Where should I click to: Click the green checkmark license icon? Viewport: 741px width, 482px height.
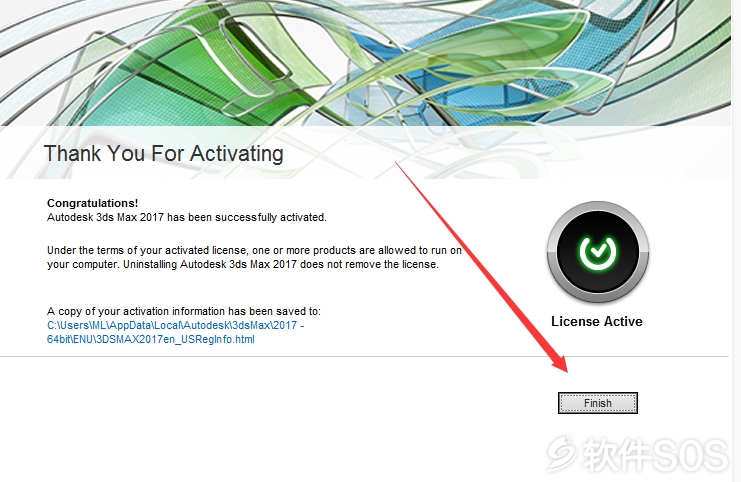point(598,252)
